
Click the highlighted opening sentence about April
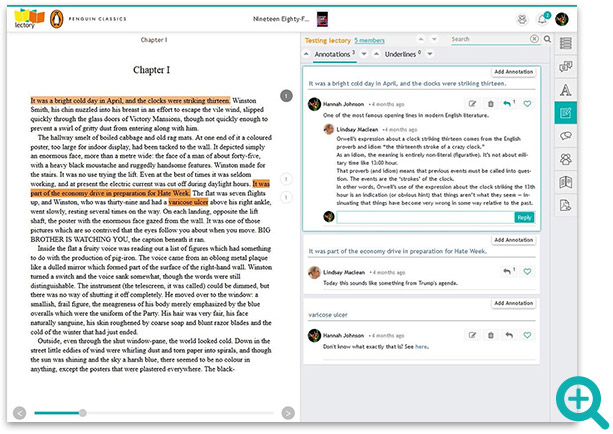click(x=130, y=100)
